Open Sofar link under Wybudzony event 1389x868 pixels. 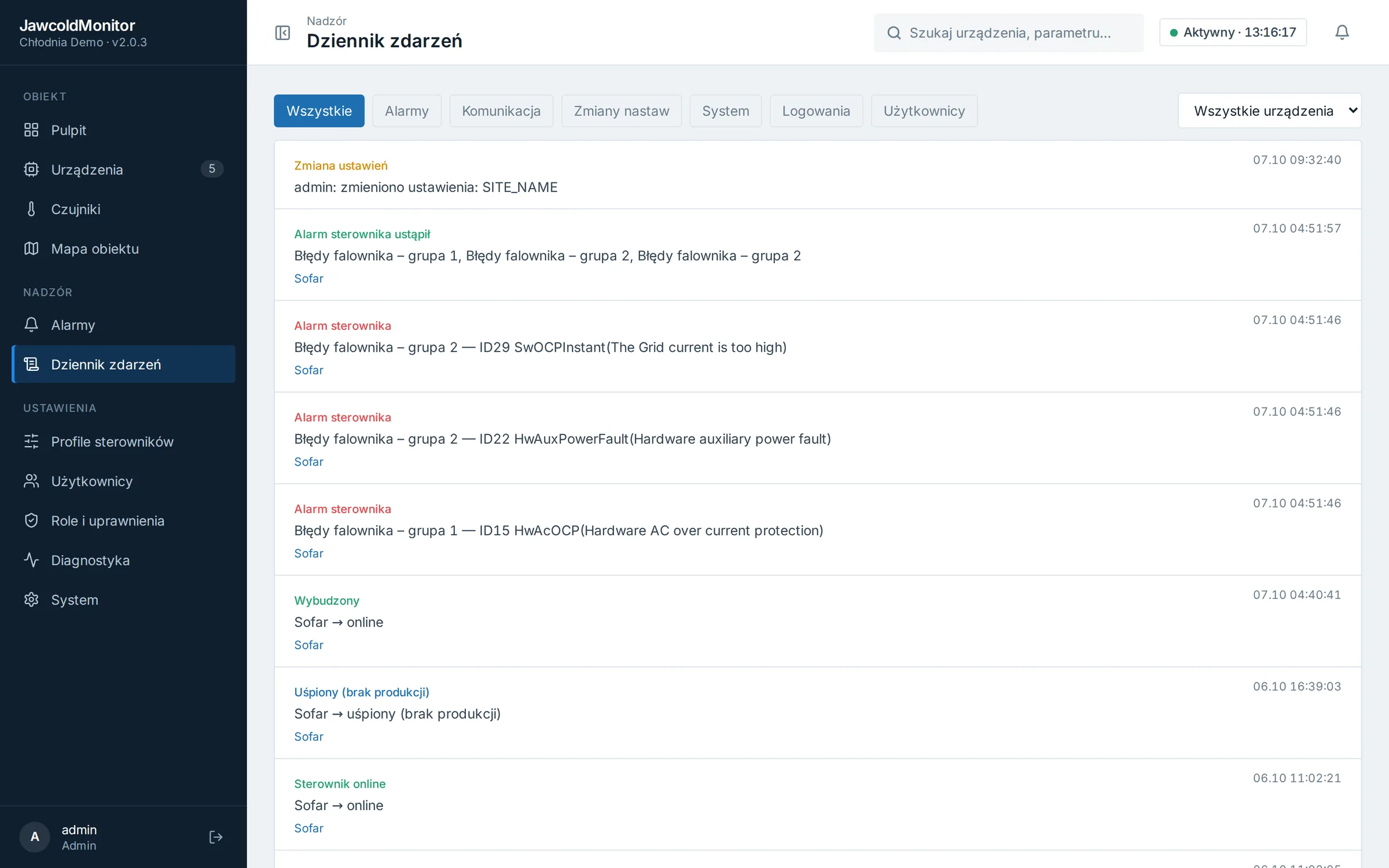tap(308, 645)
